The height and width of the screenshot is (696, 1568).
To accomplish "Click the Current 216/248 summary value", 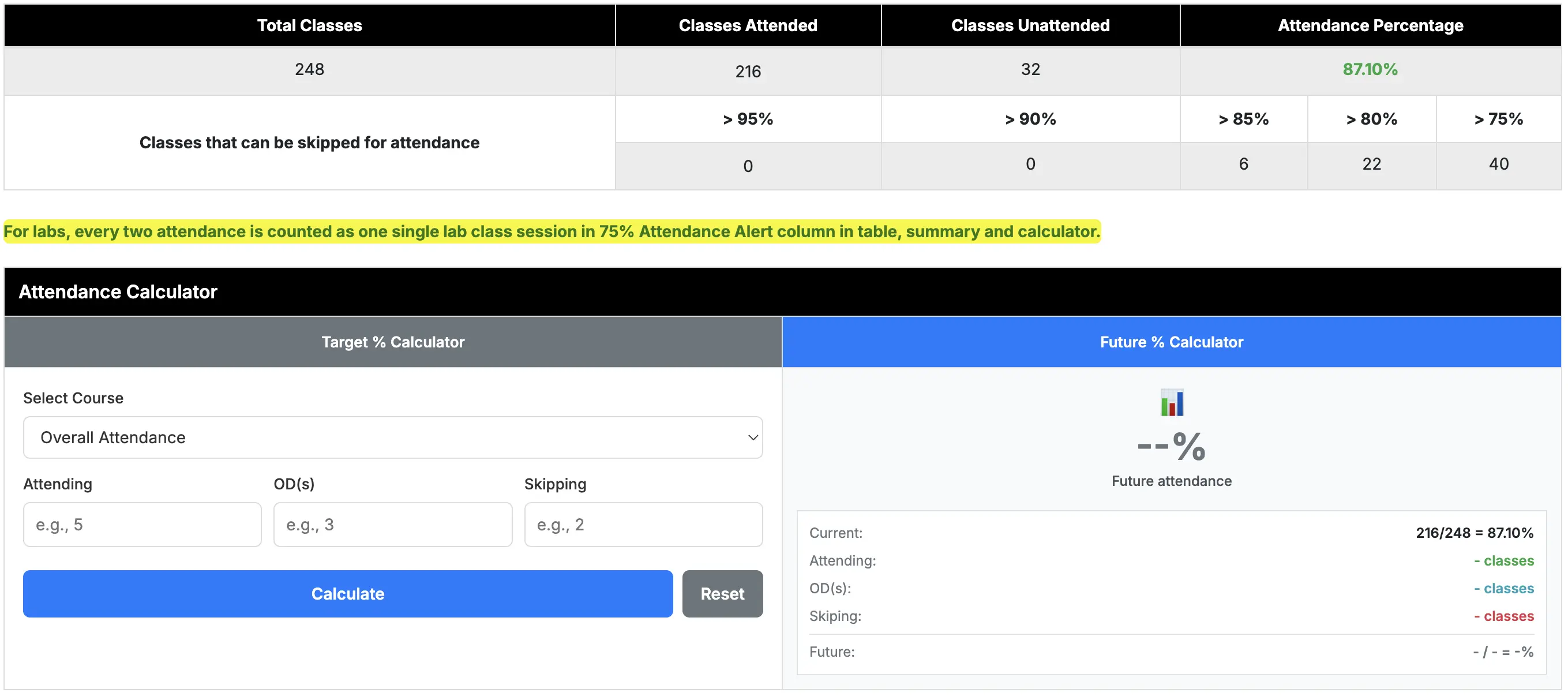I will point(1473,532).
